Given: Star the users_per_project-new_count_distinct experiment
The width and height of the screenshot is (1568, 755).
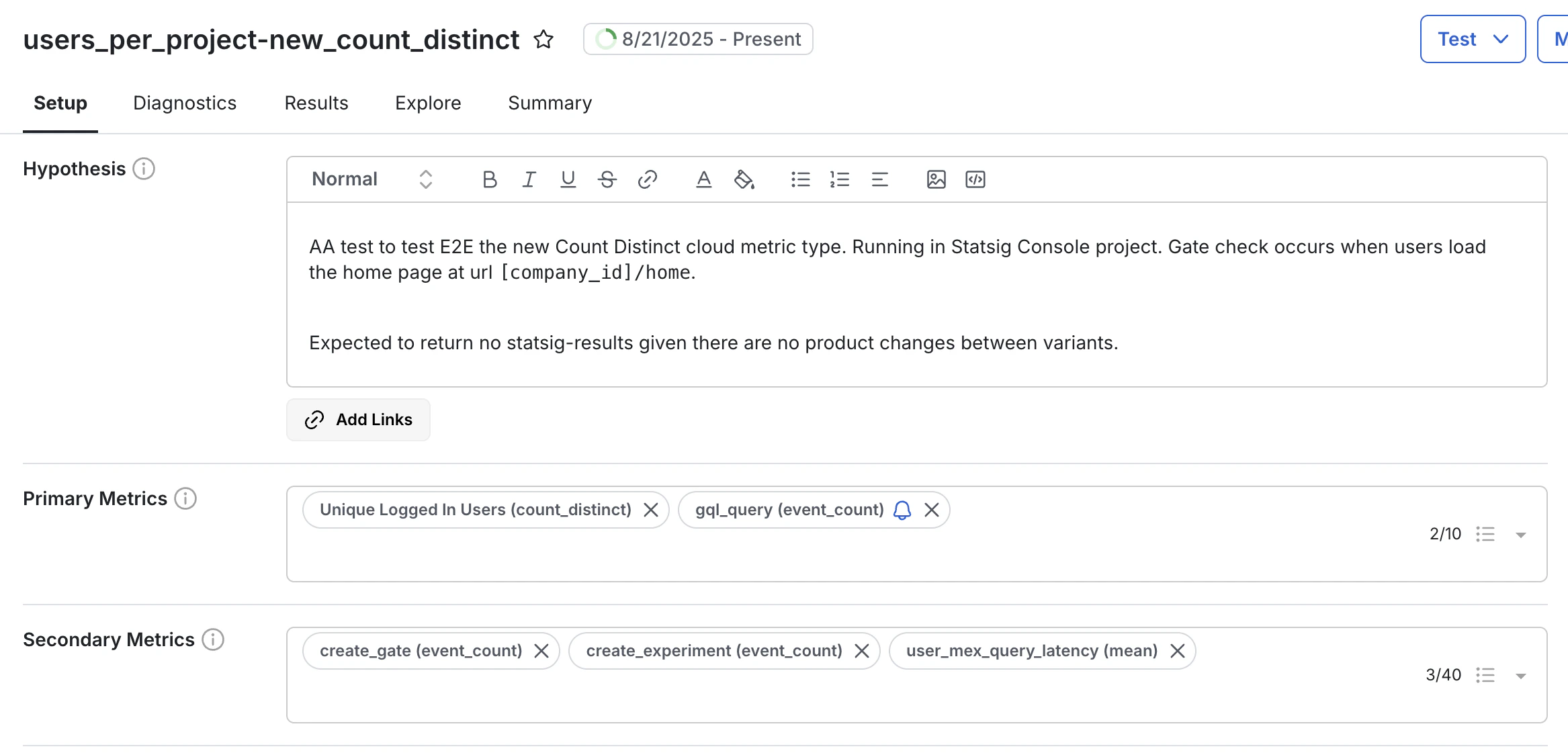Looking at the screenshot, I should click(543, 40).
